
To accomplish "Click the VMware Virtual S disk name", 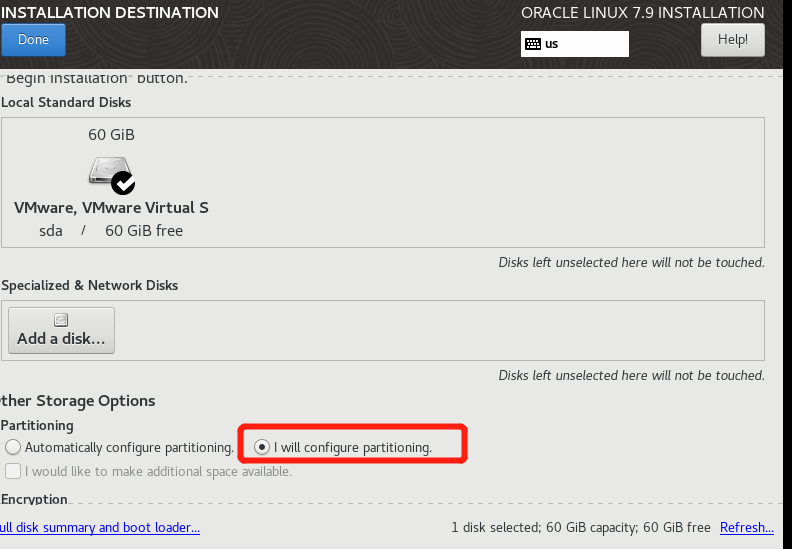I will (x=111, y=208).
